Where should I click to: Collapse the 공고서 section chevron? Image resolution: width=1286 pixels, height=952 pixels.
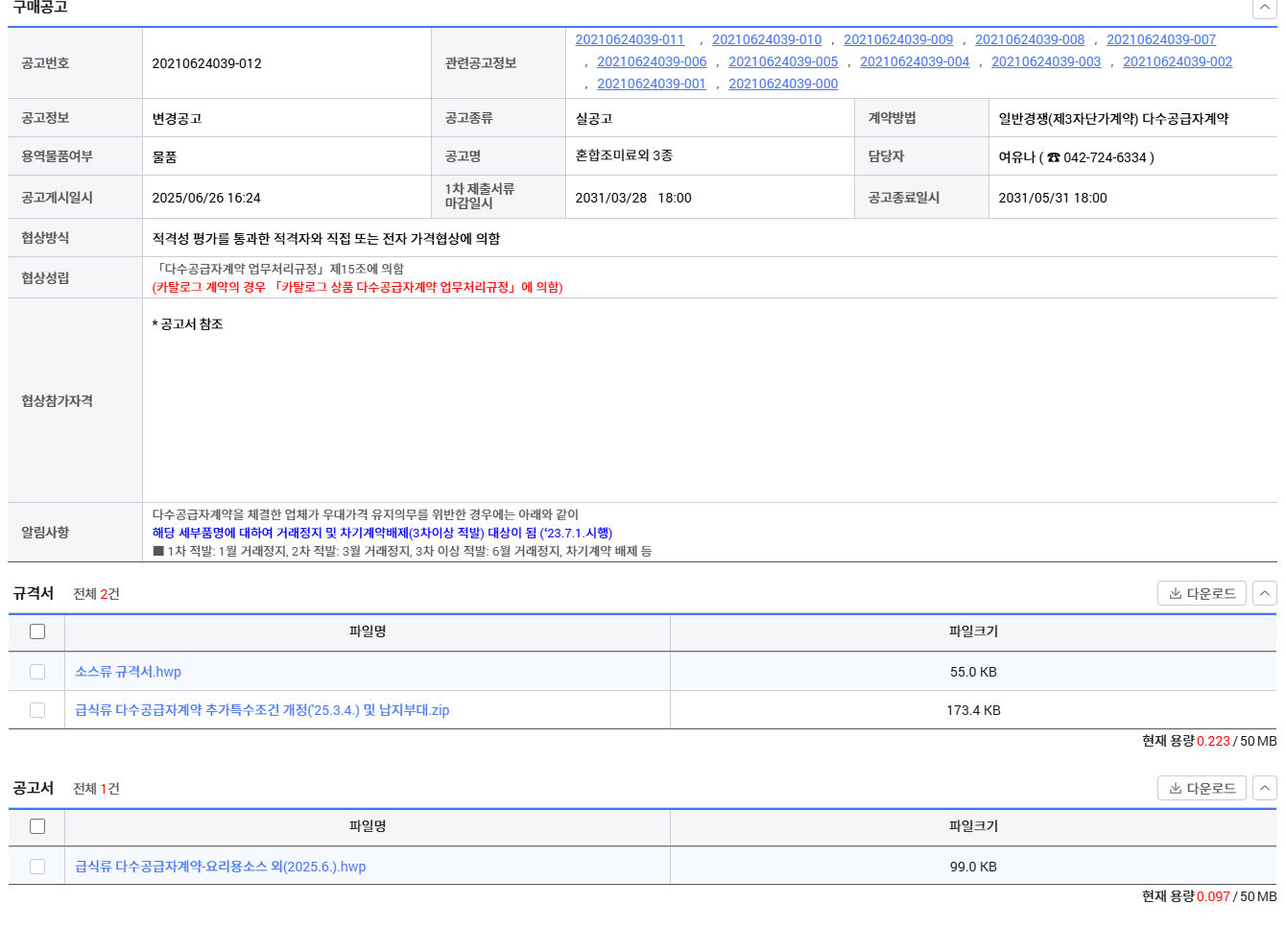tap(1264, 788)
